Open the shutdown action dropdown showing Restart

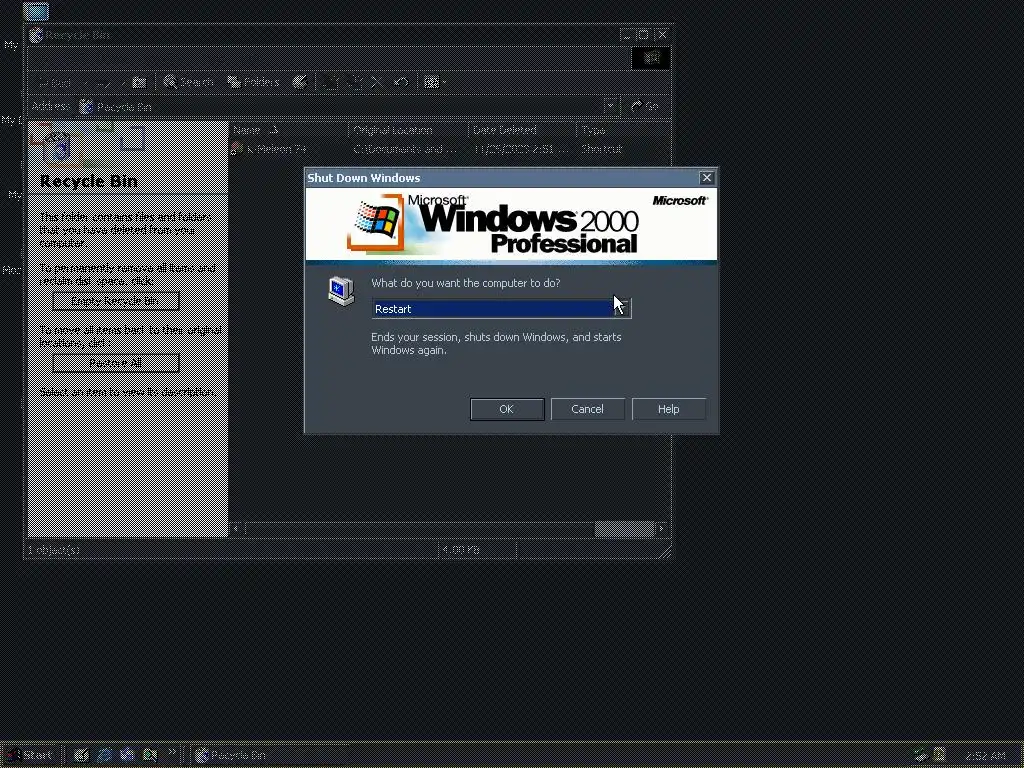tap(622, 308)
